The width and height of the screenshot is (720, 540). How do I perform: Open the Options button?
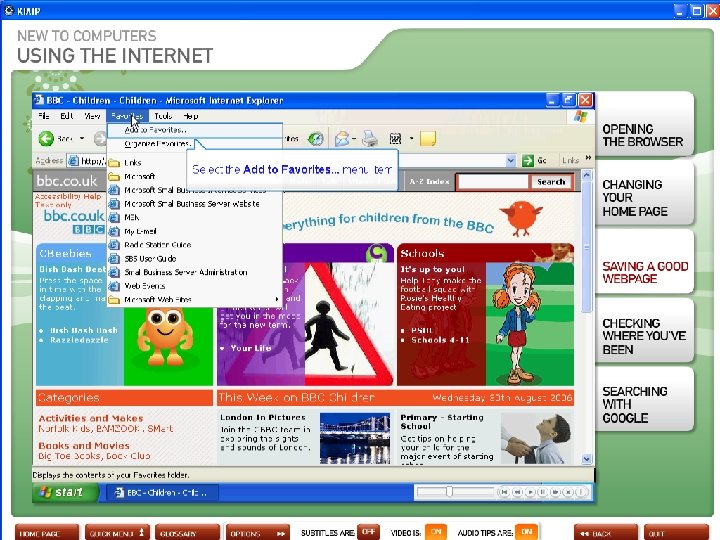[258, 533]
